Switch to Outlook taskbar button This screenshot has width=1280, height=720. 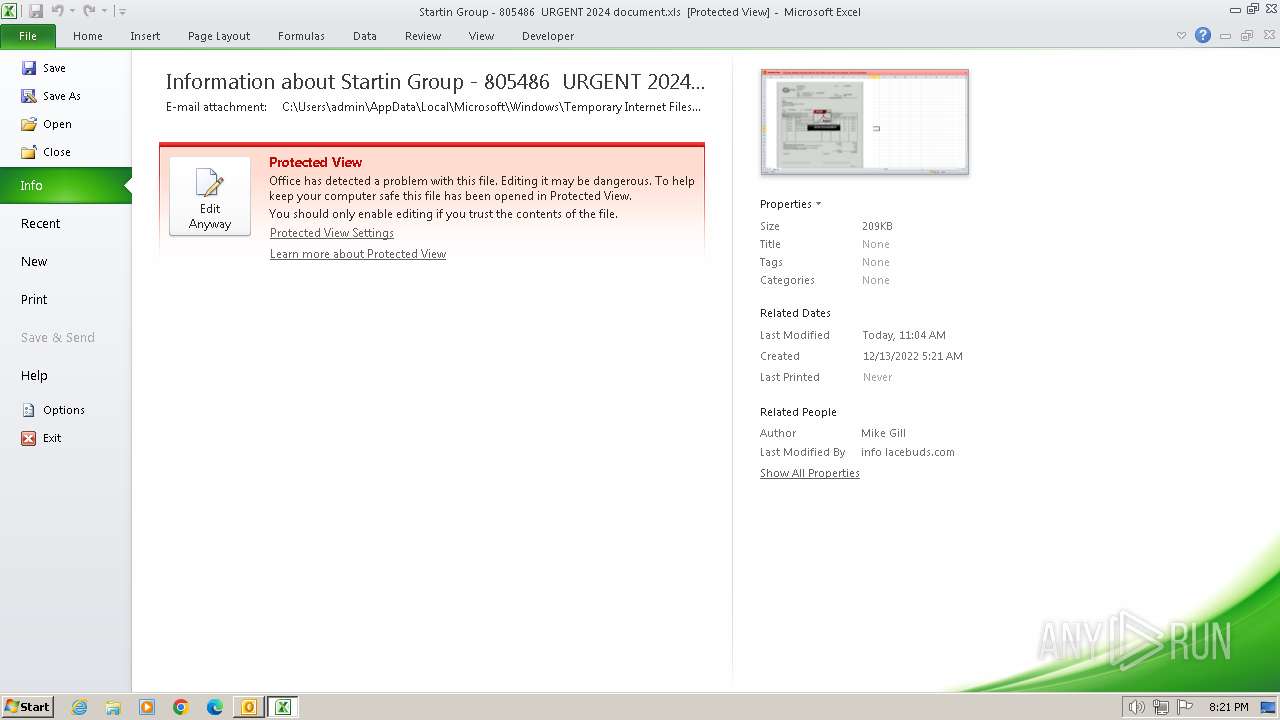249,707
